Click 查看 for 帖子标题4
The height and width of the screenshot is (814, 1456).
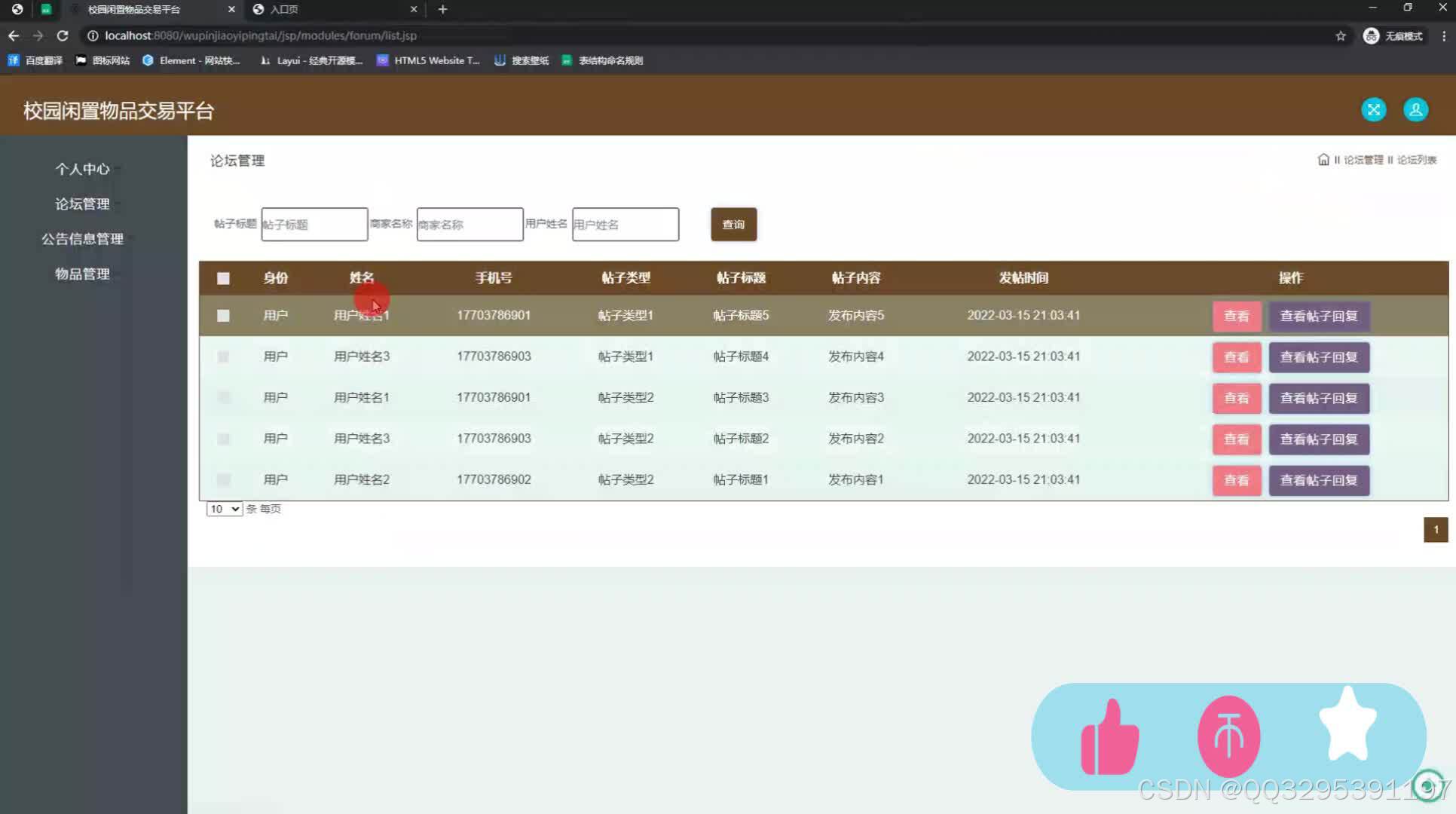(1236, 357)
